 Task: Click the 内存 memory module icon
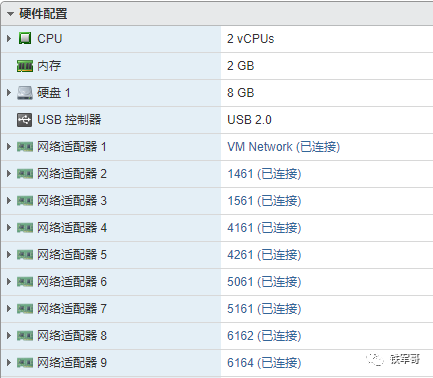[x=25, y=66]
